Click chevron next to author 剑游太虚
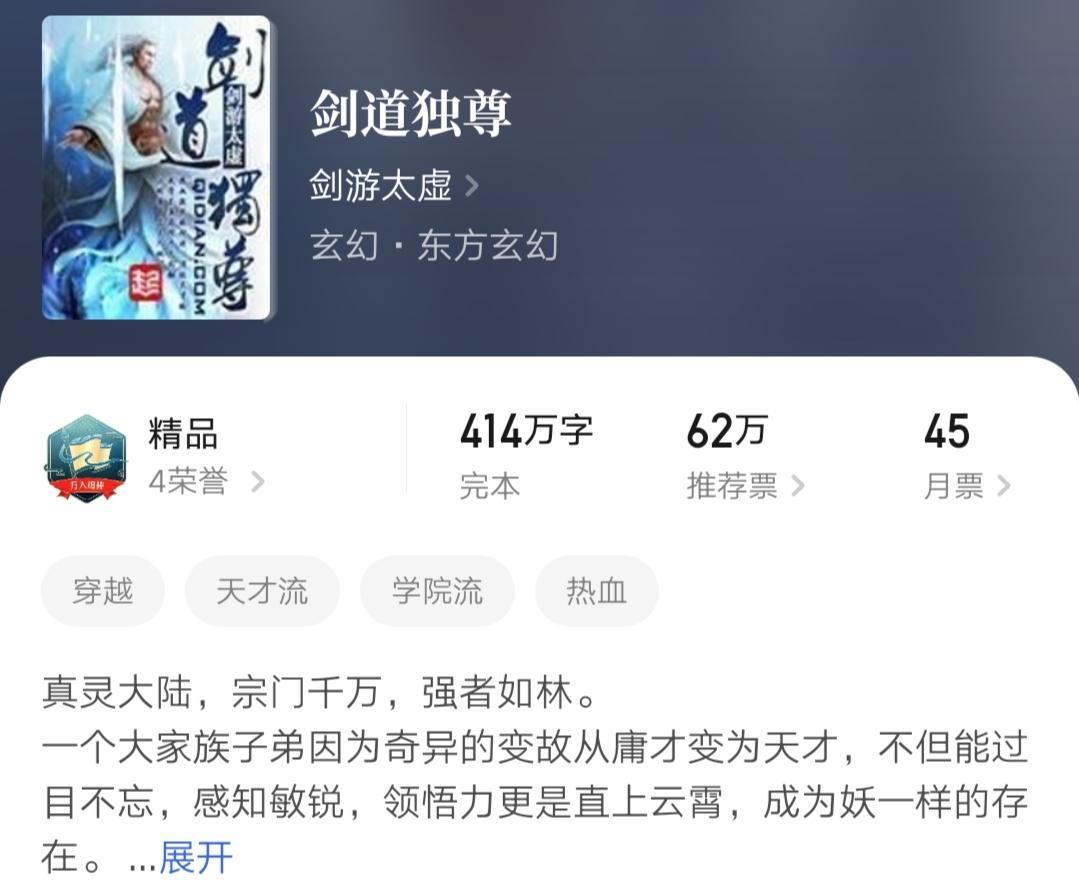Viewport: 1079px width, 881px height. point(471,186)
